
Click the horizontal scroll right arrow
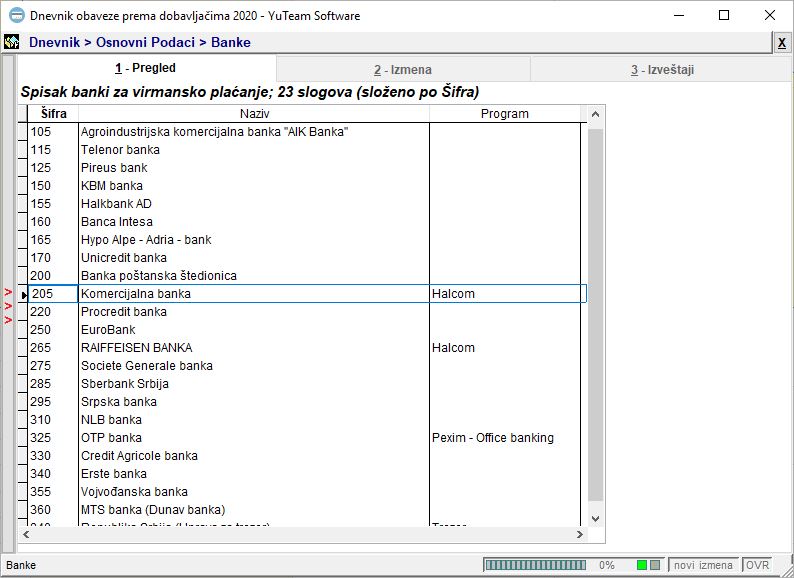pyautogui.click(x=580, y=534)
